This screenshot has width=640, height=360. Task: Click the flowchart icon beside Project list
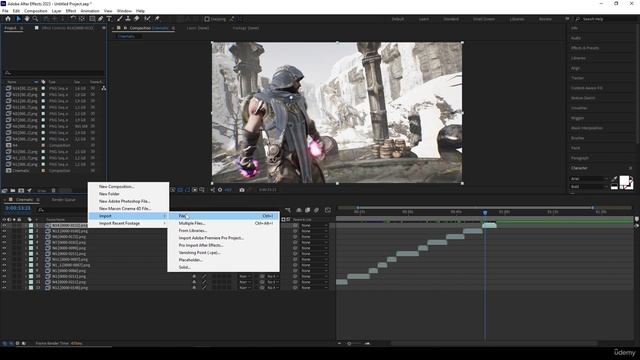click(104, 88)
